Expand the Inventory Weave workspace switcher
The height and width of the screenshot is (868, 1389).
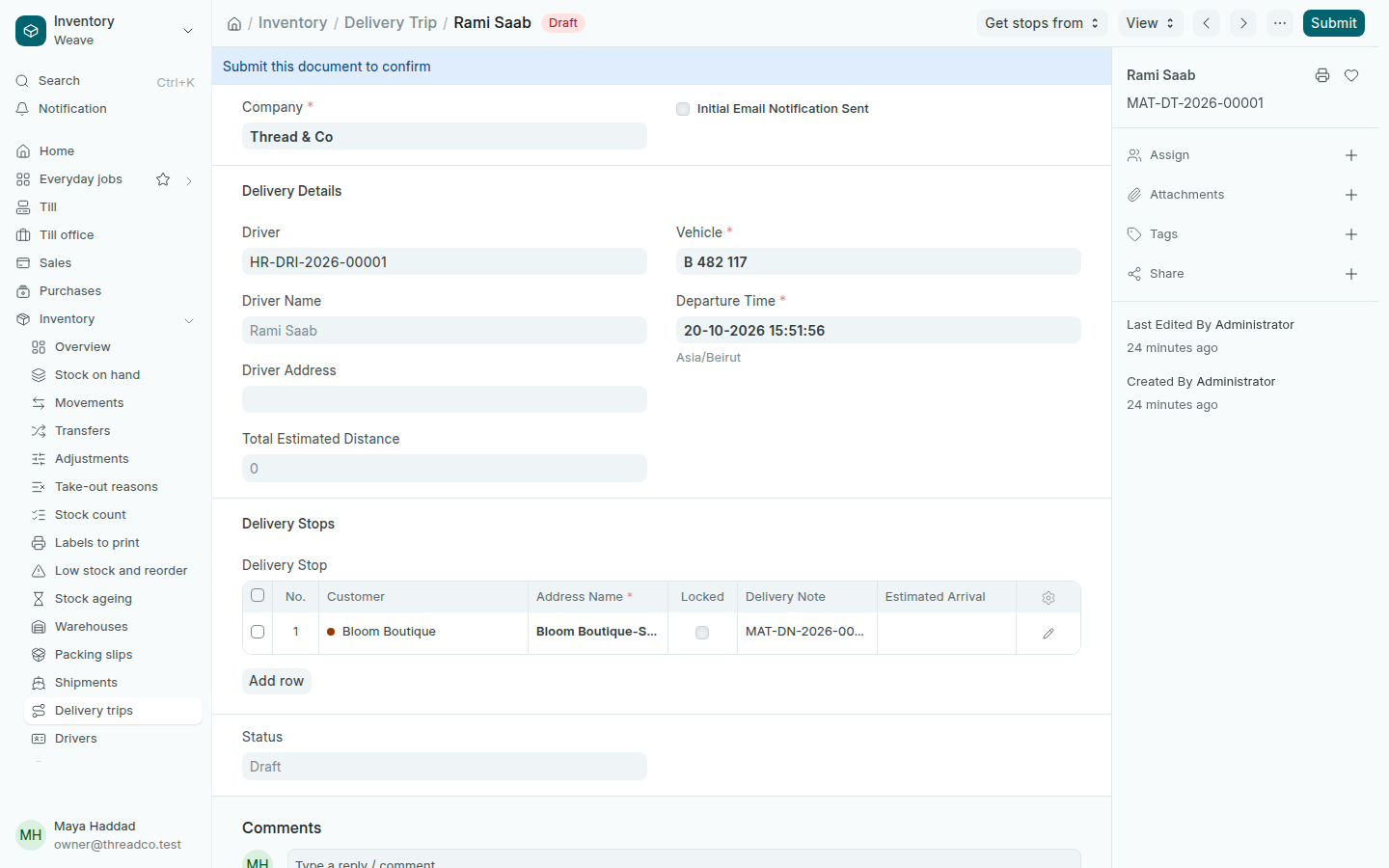click(188, 31)
